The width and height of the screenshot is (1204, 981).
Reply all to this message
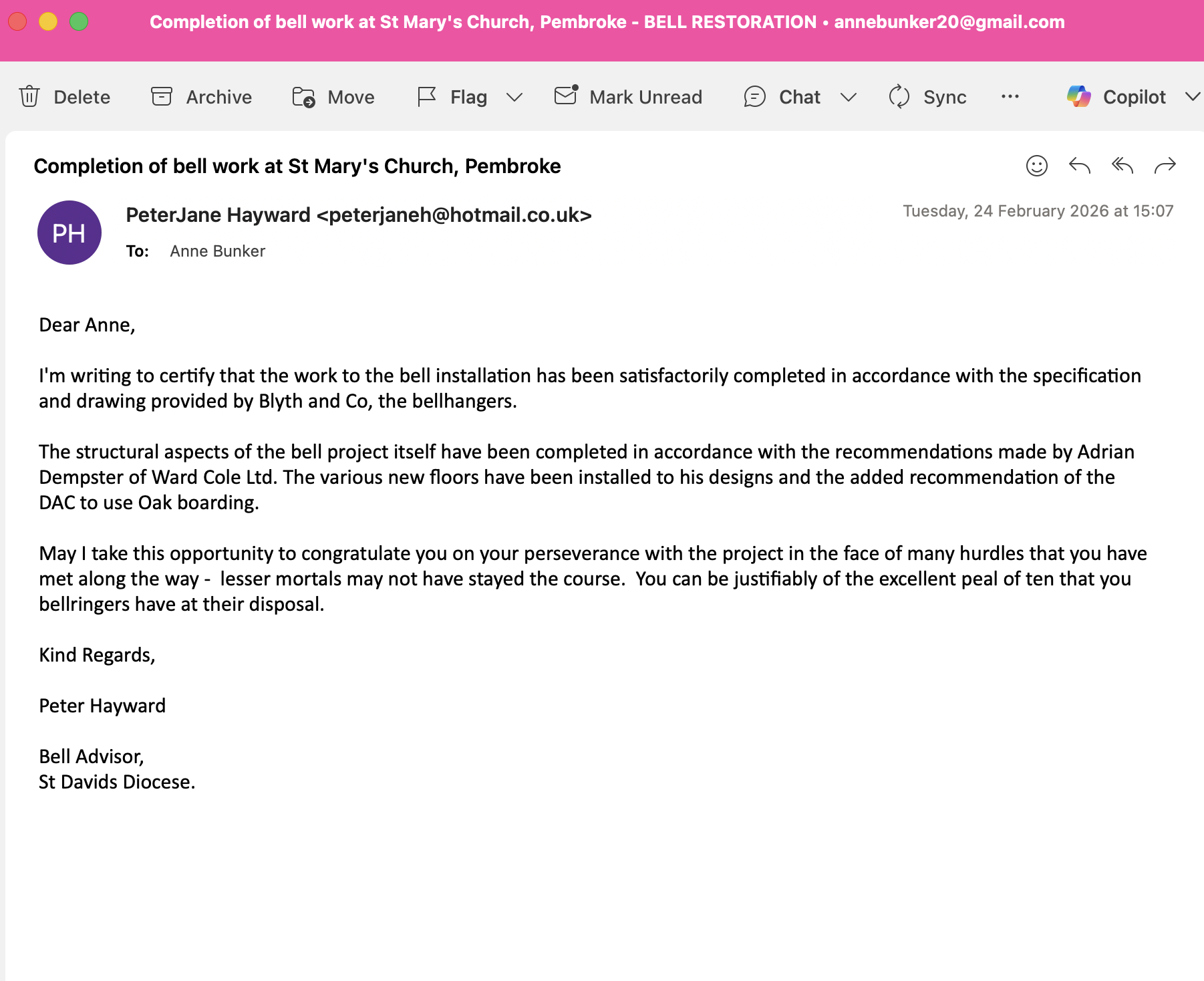(x=1122, y=166)
